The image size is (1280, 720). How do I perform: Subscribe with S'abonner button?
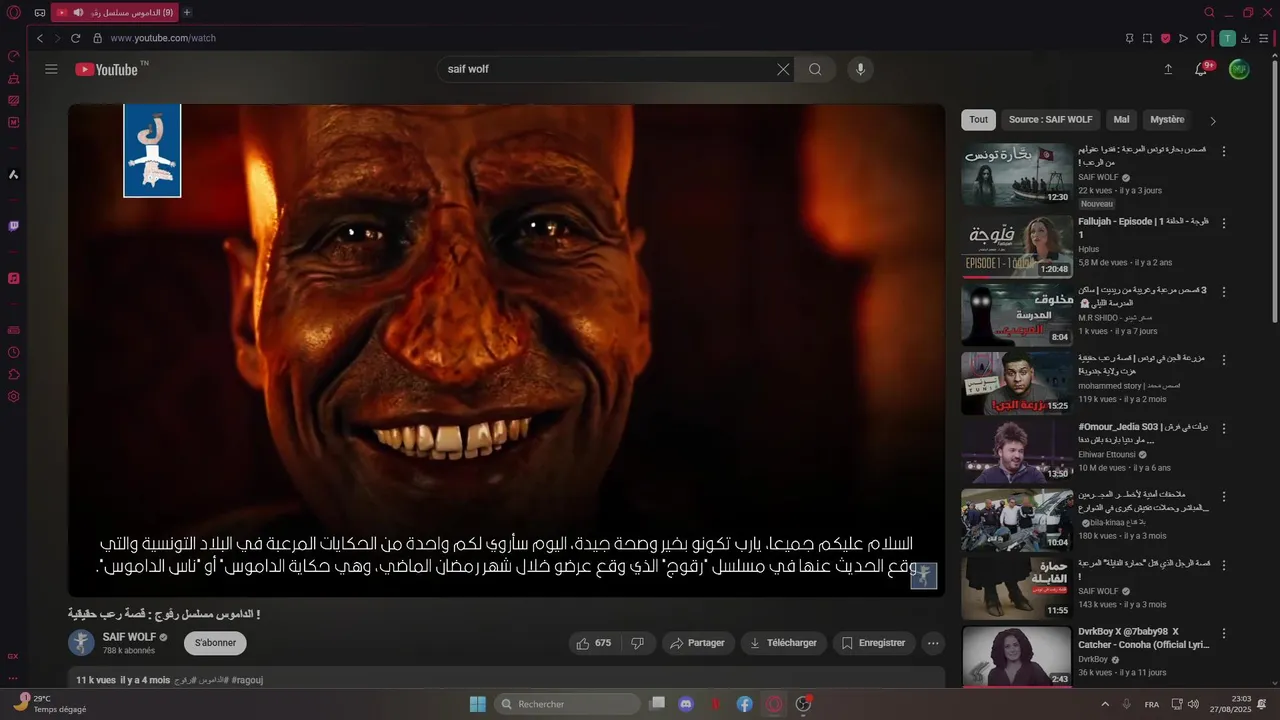tap(215, 643)
